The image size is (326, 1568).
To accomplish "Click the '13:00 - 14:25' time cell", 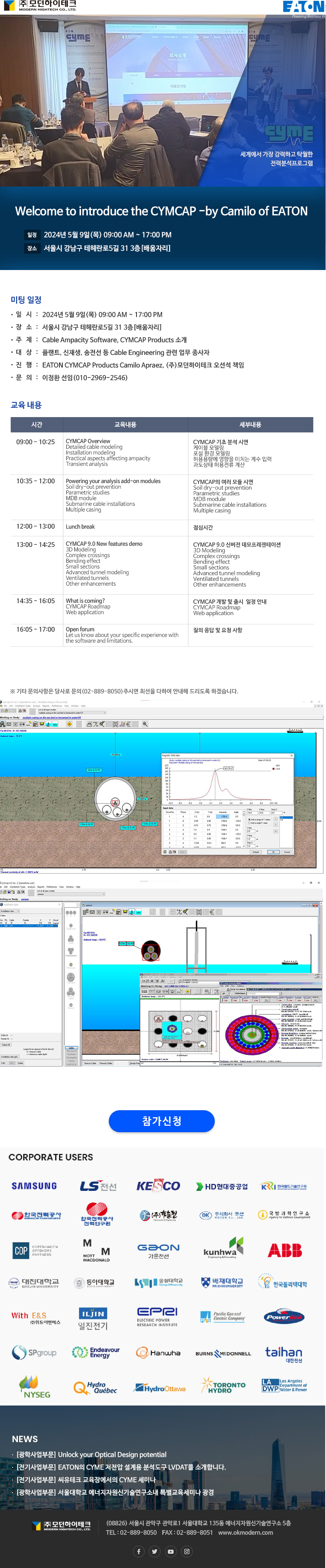I will [x=35, y=545].
